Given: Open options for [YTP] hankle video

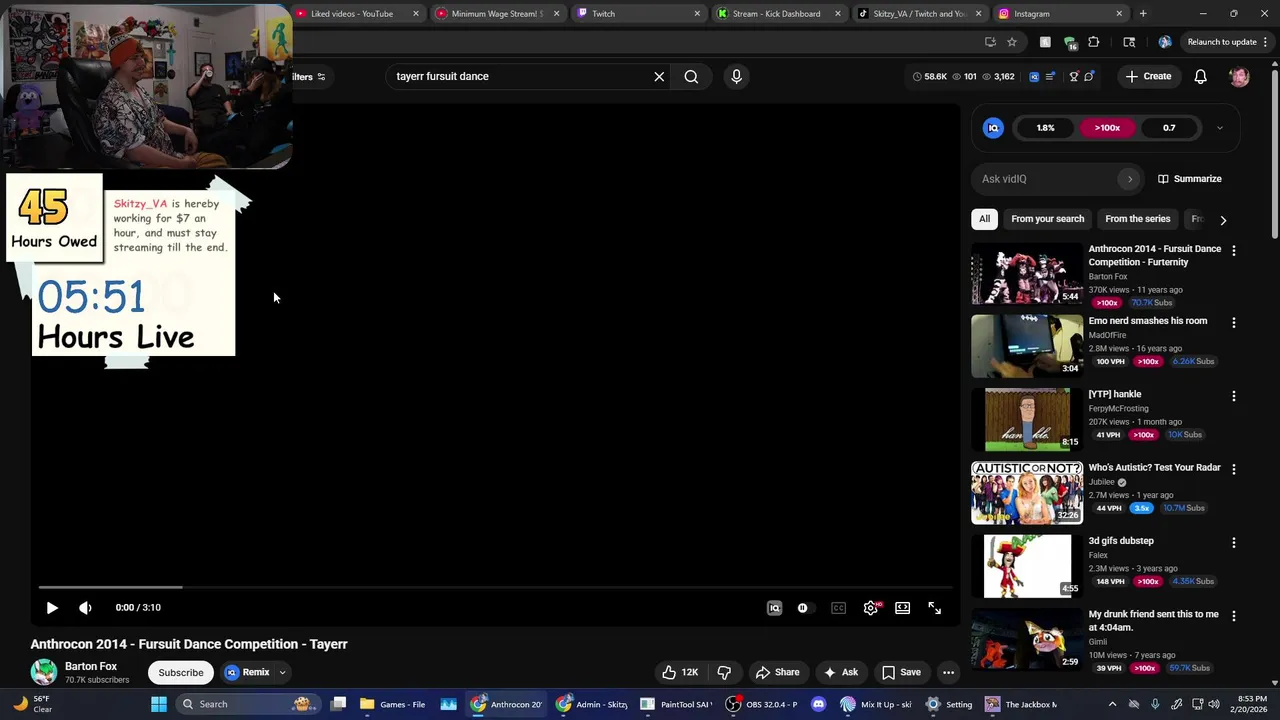Looking at the screenshot, I should coord(1233,396).
